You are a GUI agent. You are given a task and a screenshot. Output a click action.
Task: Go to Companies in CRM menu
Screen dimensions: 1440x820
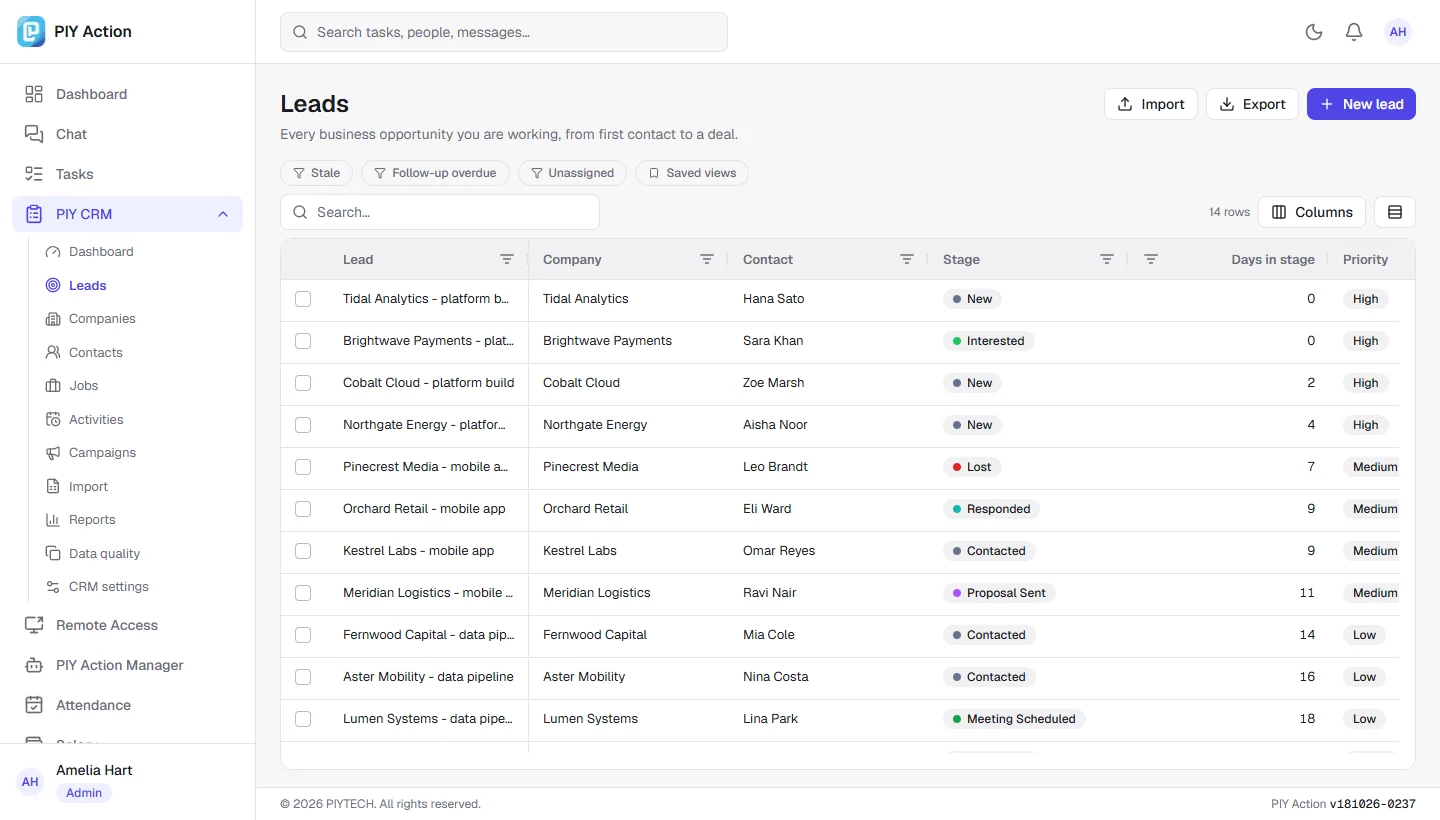point(102,319)
